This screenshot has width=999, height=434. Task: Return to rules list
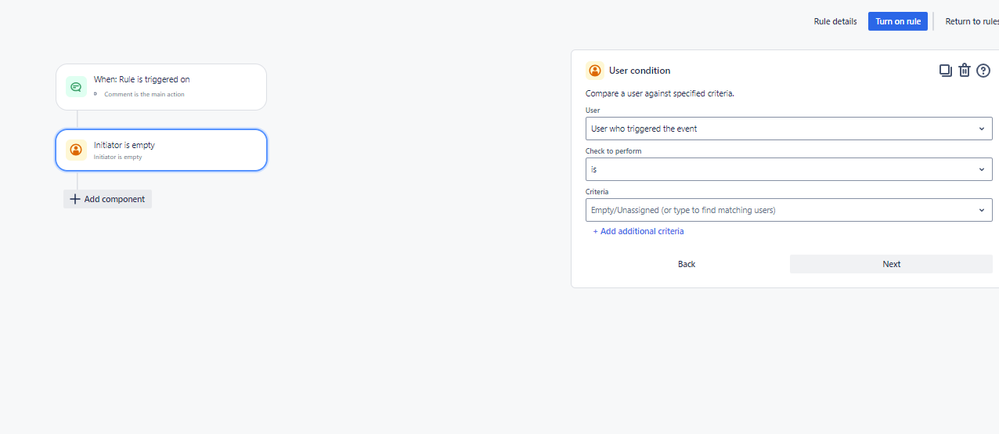(x=971, y=21)
